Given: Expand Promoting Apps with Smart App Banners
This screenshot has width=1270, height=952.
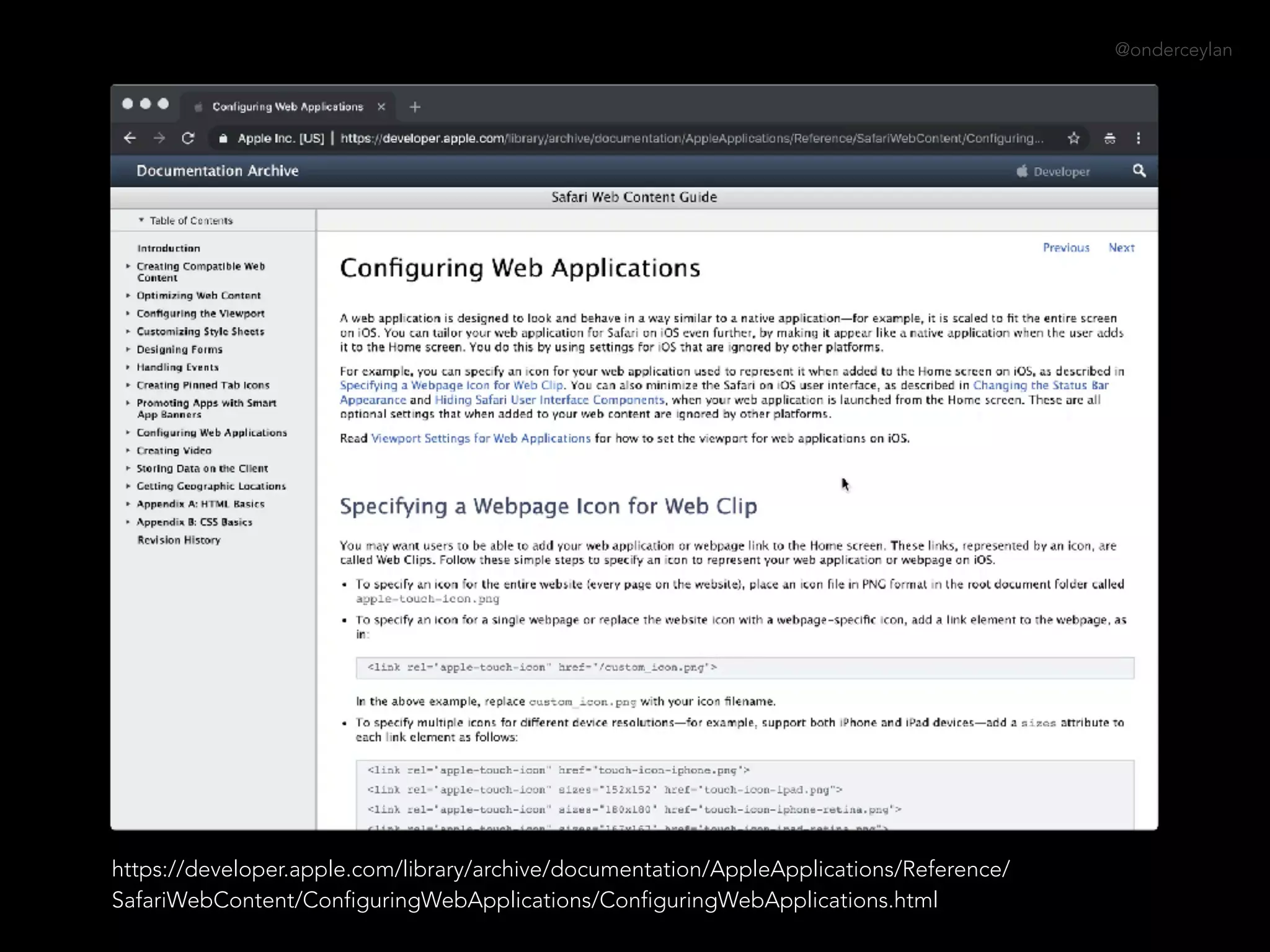Looking at the screenshot, I should pos(128,403).
